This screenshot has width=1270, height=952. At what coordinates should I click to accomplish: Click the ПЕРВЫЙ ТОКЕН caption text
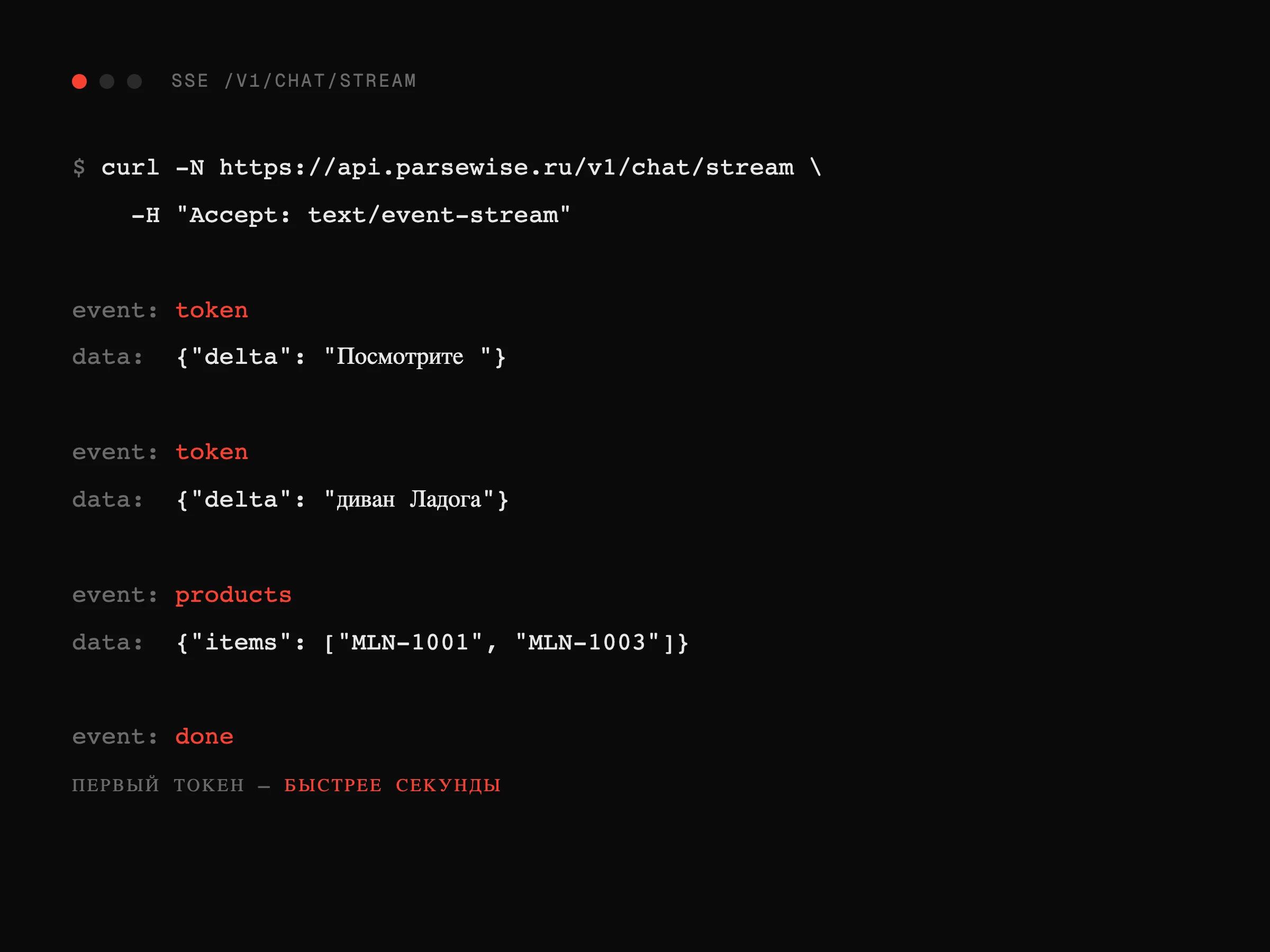pos(158,785)
